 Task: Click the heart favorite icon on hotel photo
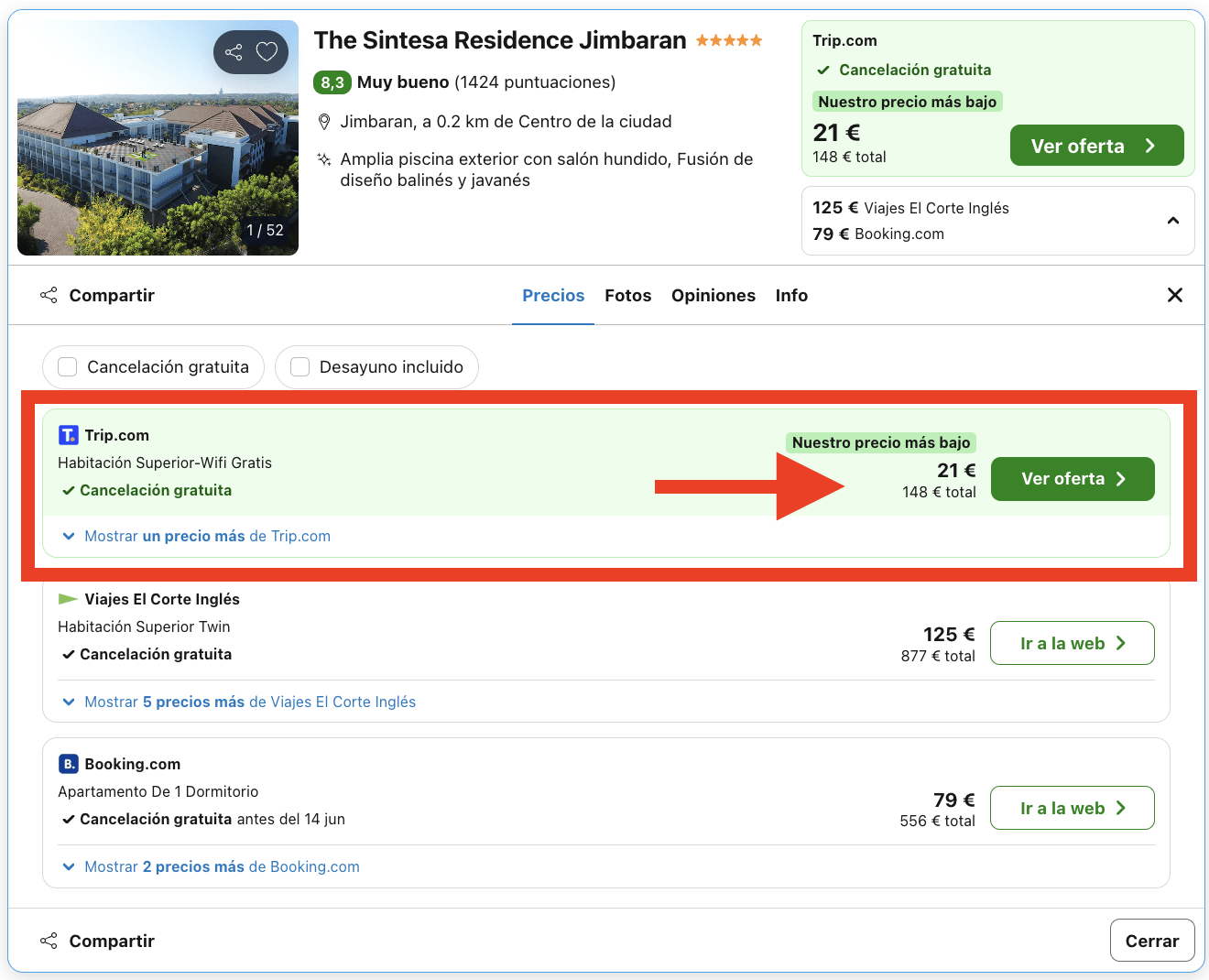pyautogui.click(x=267, y=52)
